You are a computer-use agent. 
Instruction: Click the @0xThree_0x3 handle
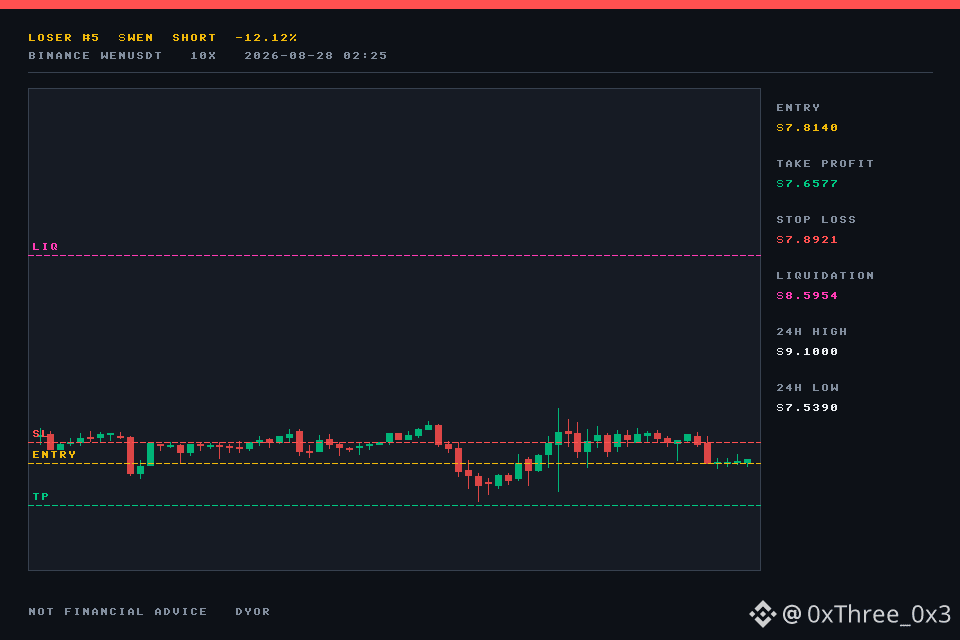pos(867,614)
